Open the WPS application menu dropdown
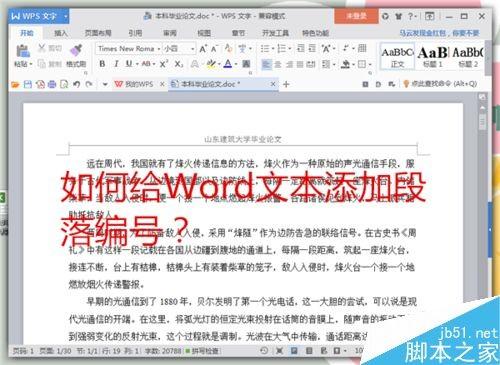This screenshot has width=500, height=365. click(x=66, y=16)
